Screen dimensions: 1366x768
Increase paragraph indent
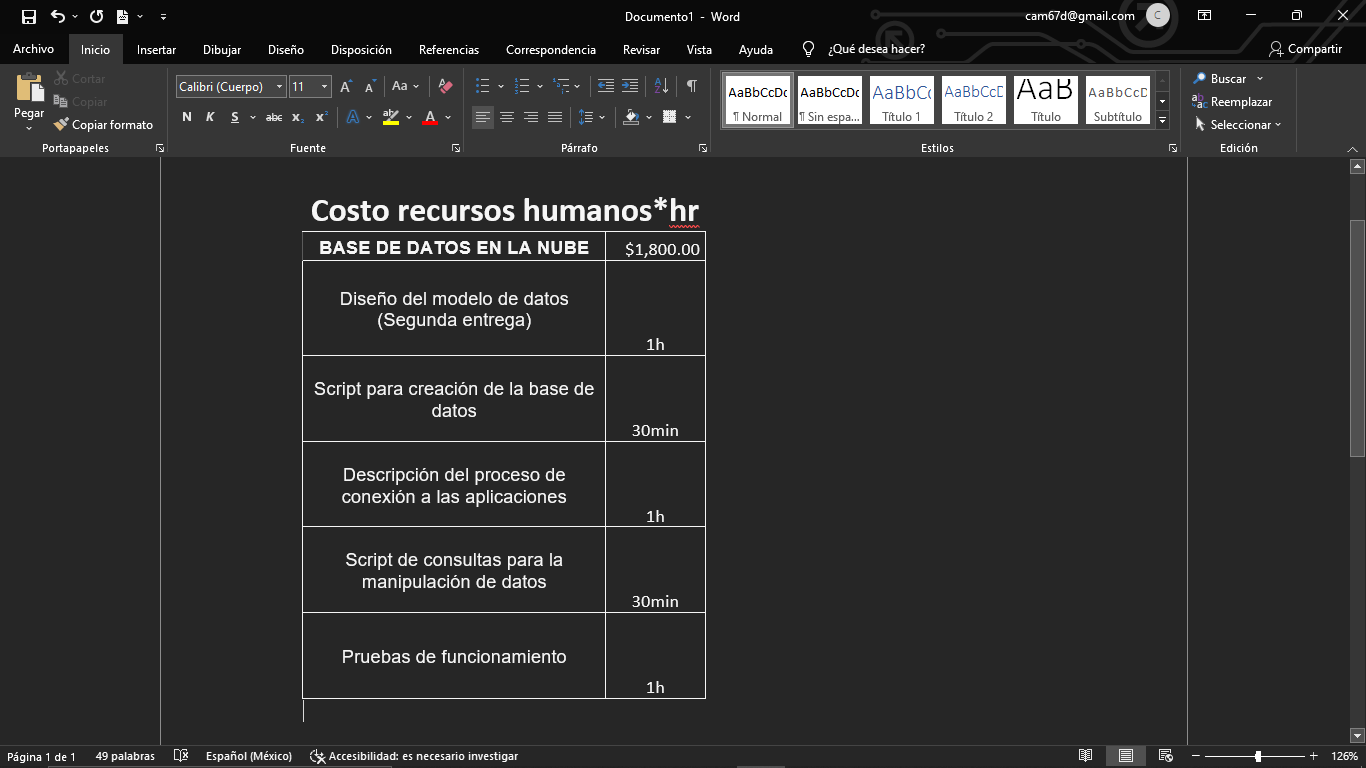pyautogui.click(x=629, y=87)
